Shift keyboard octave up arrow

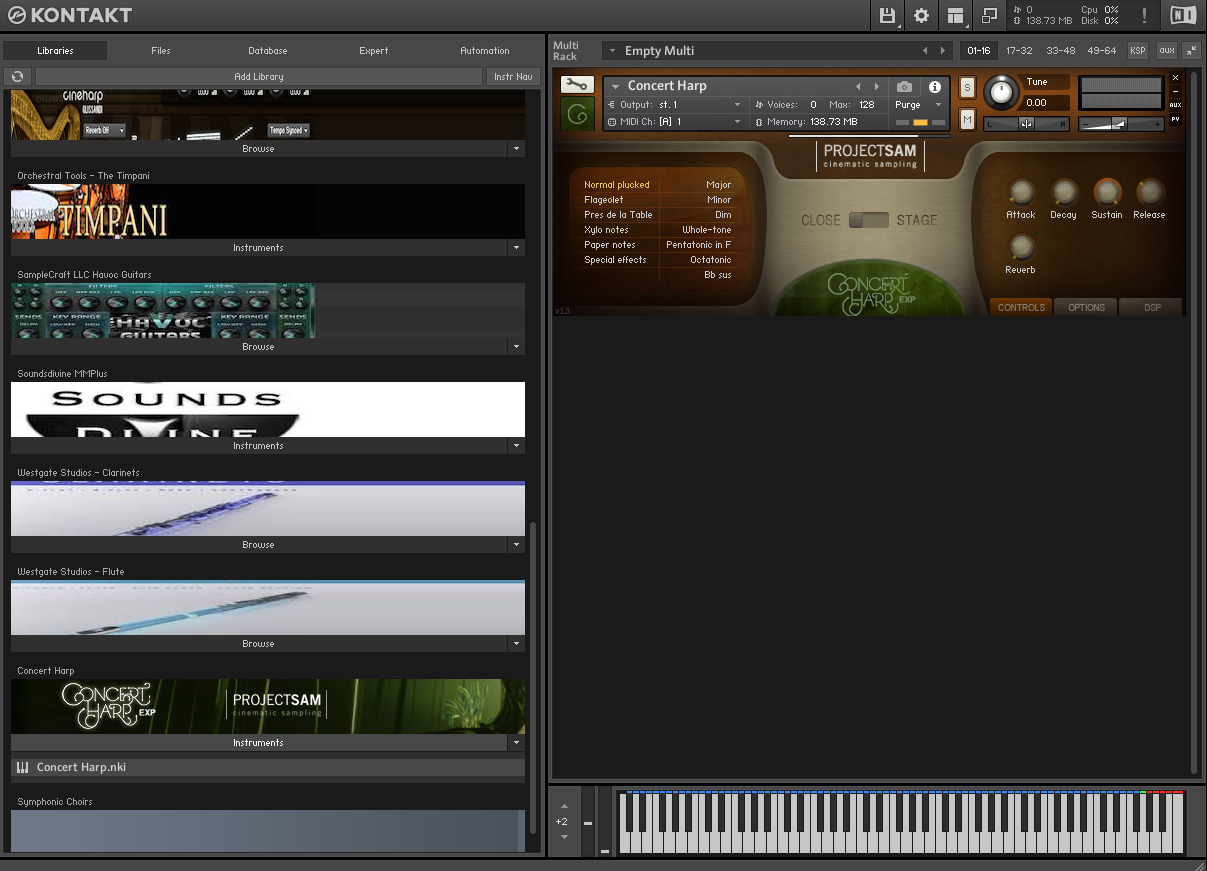(564, 806)
